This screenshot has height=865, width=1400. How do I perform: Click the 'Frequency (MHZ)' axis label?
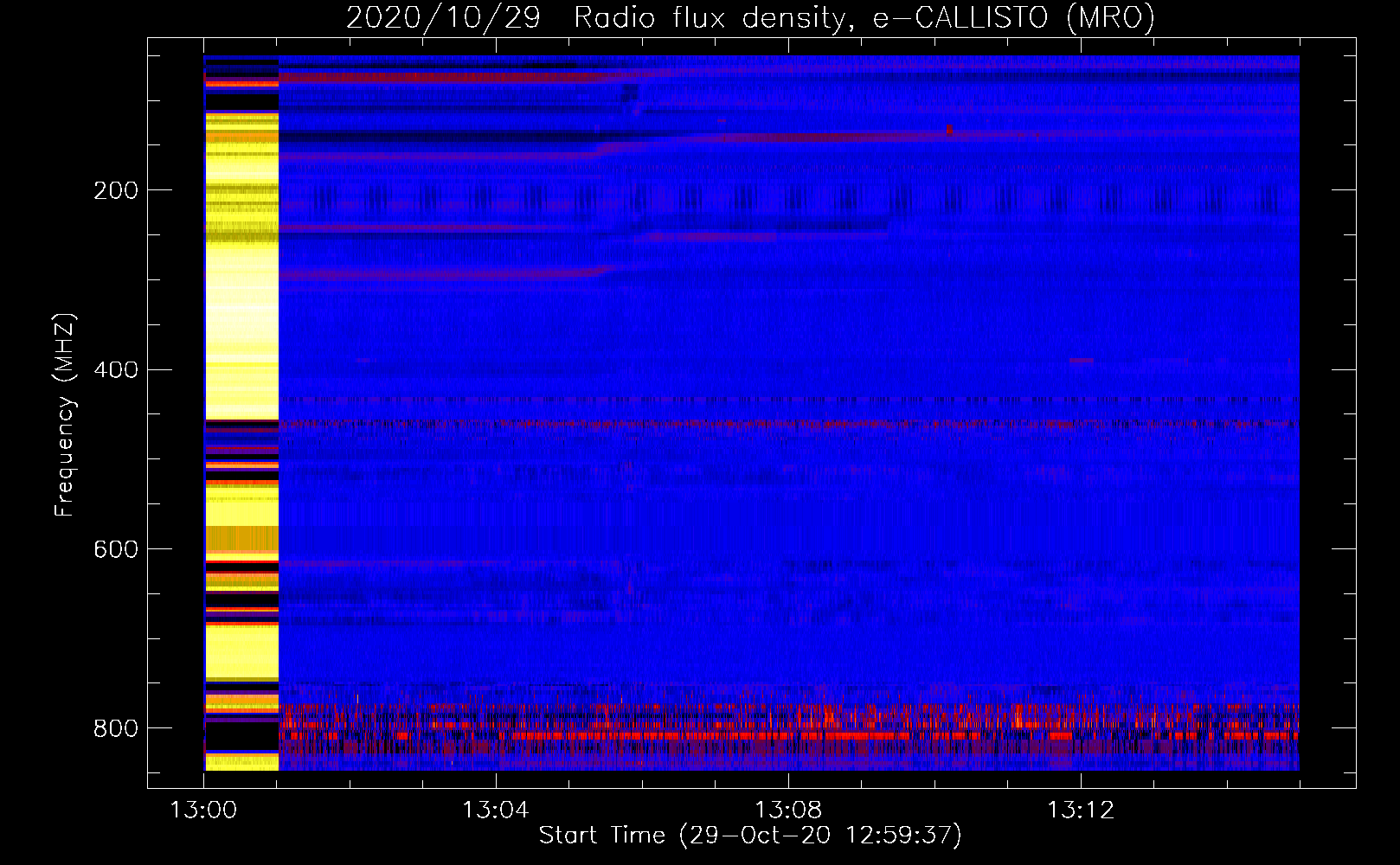tap(65, 414)
